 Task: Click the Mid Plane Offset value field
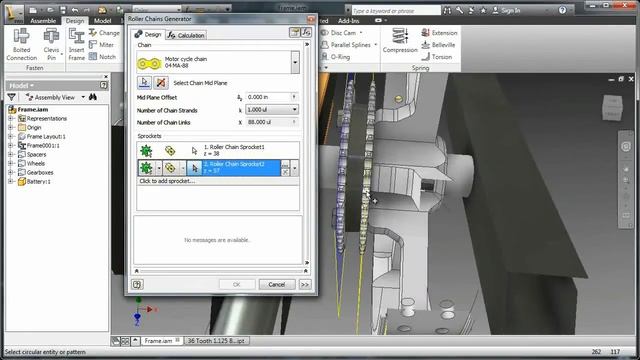coord(268,97)
